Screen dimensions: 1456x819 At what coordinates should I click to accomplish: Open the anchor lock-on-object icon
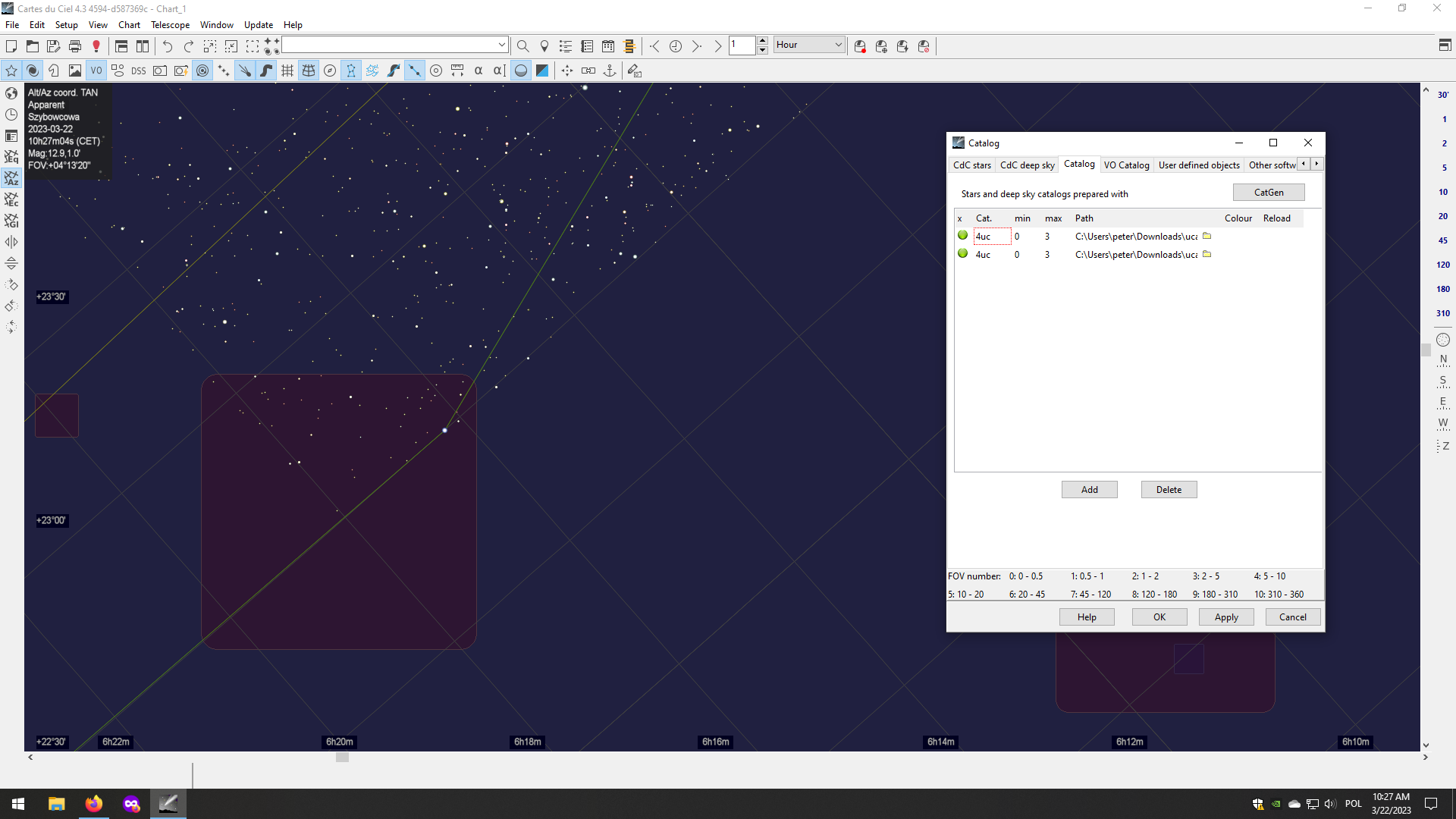coord(610,71)
